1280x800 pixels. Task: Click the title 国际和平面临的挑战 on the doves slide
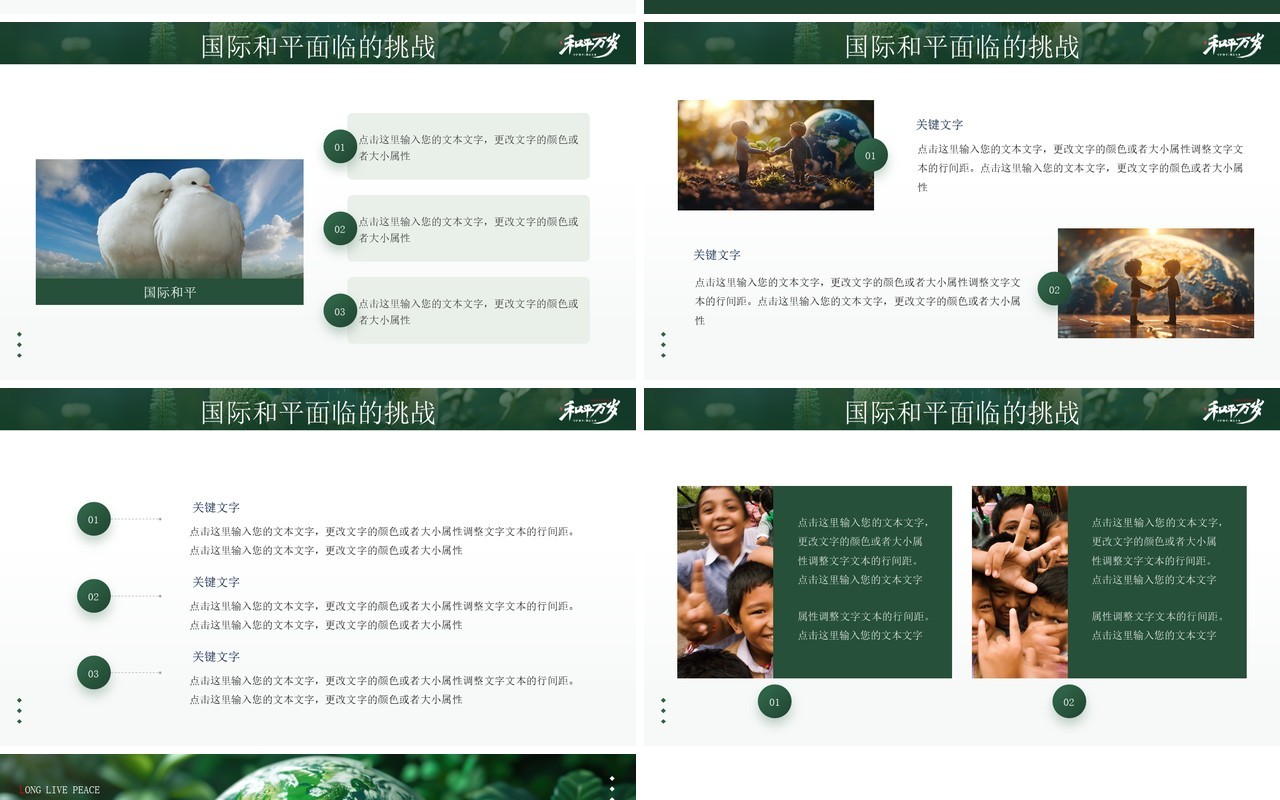click(318, 46)
